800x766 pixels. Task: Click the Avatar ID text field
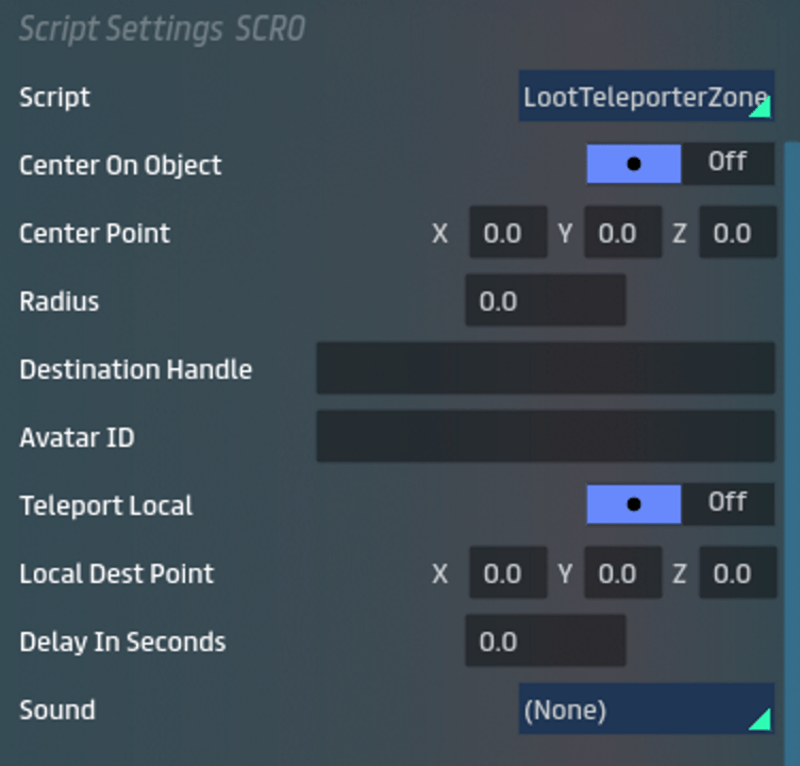click(x=545, y=436)
